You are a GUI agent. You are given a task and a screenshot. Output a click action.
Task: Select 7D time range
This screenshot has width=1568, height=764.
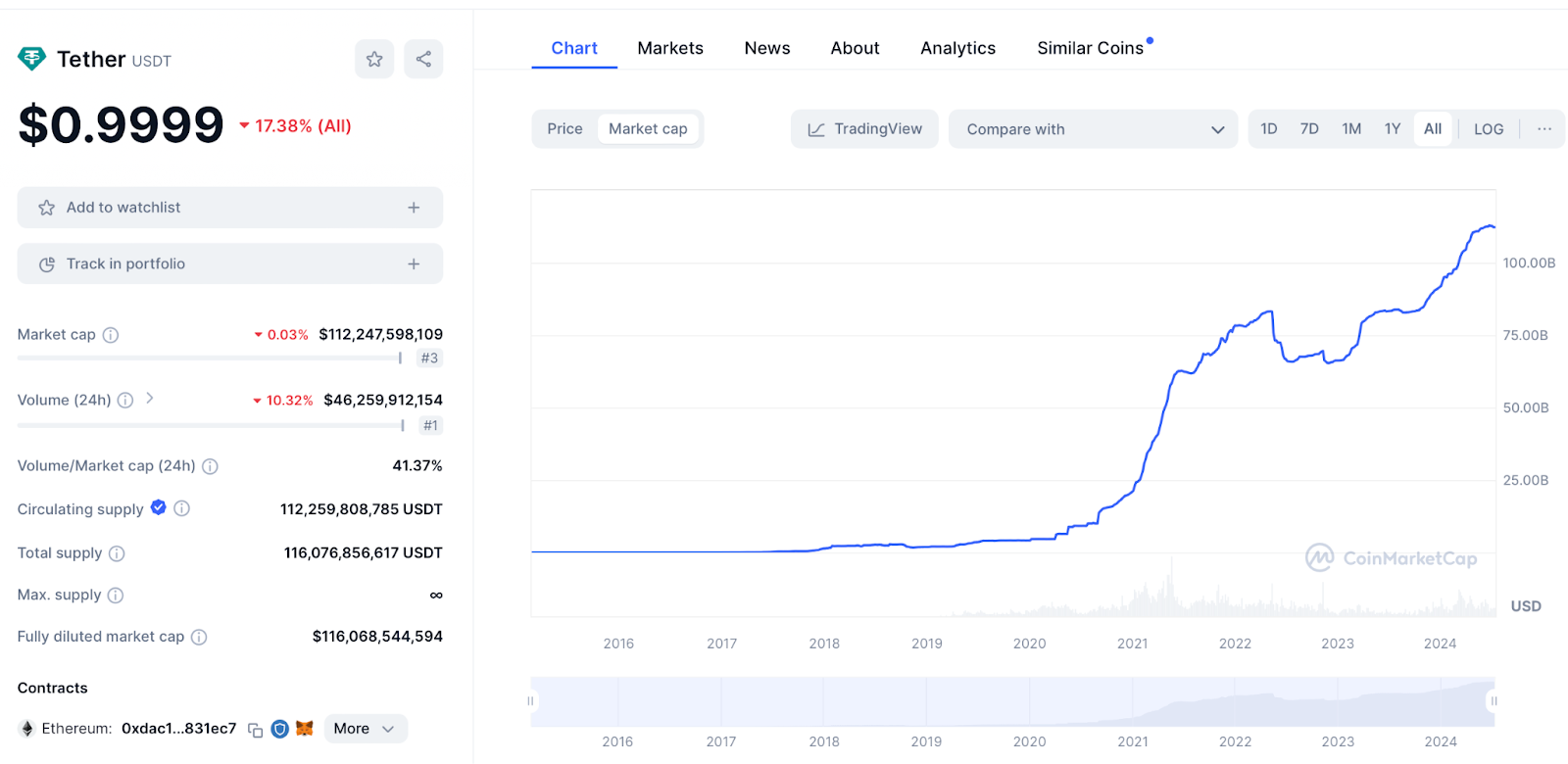tap(1309, 128)
